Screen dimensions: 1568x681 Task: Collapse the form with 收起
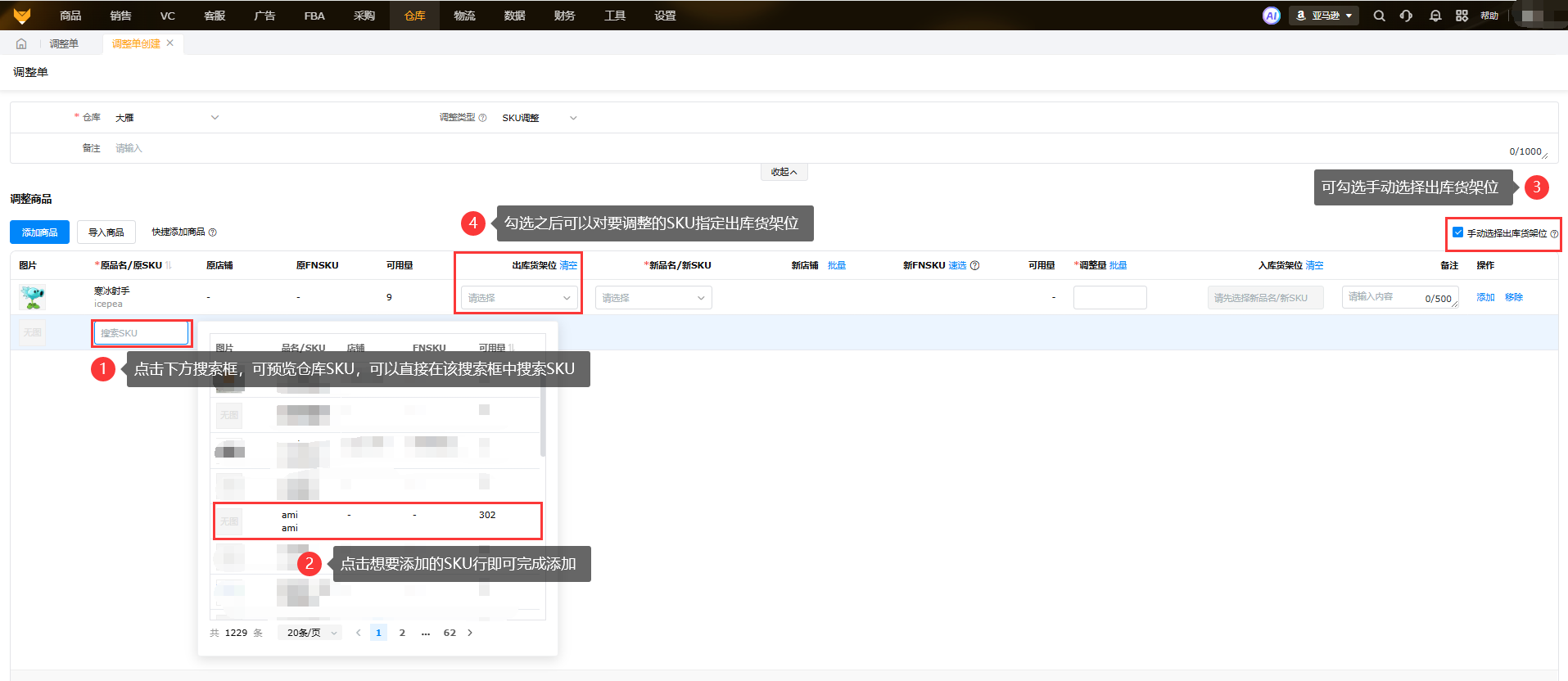point(784,172)
